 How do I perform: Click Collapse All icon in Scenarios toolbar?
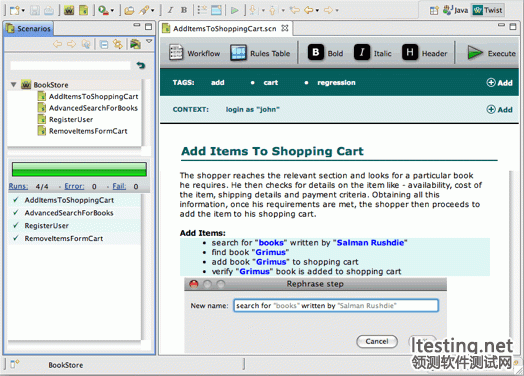(104, 44)
